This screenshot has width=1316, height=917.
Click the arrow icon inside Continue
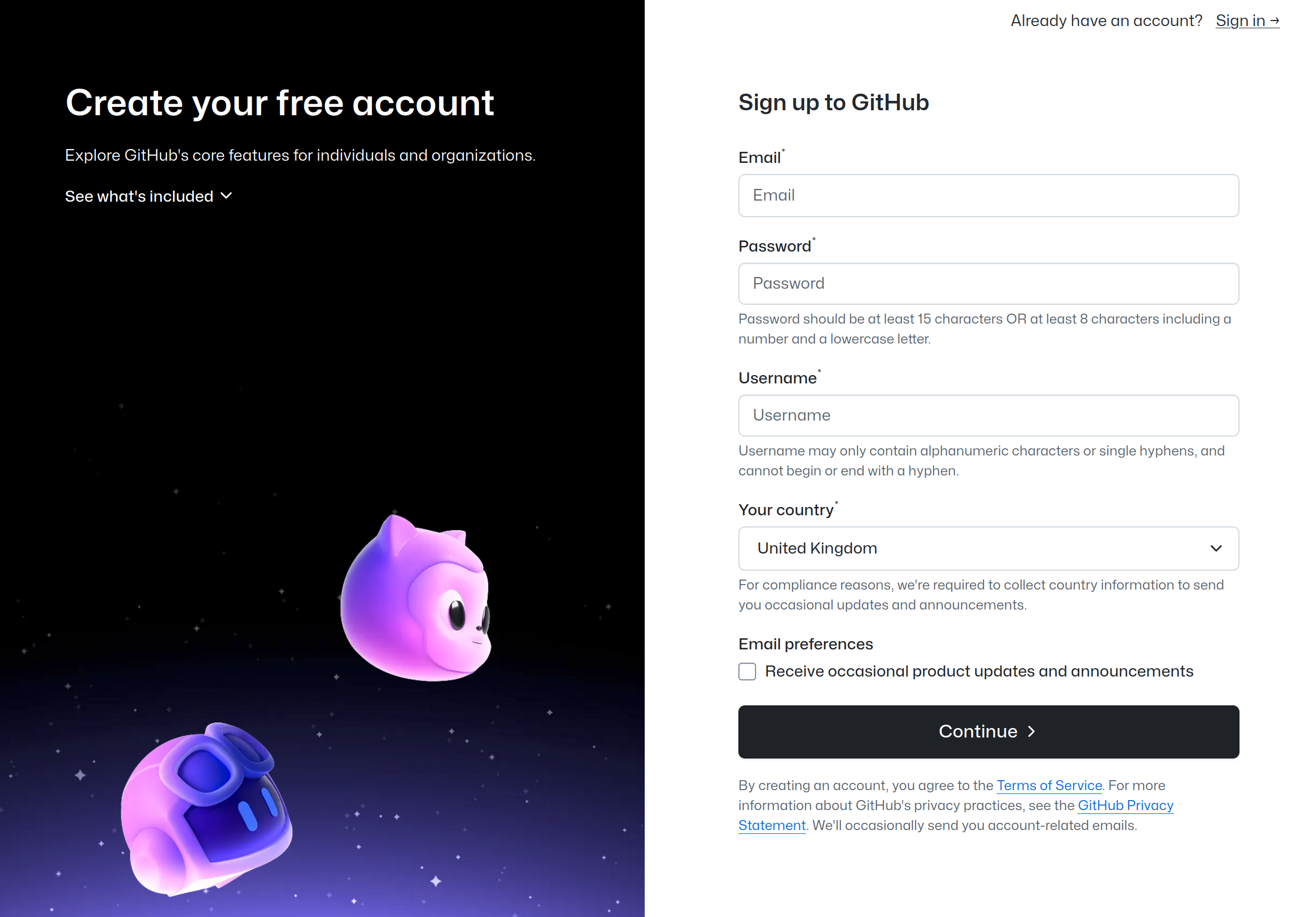click(1032, 732)
